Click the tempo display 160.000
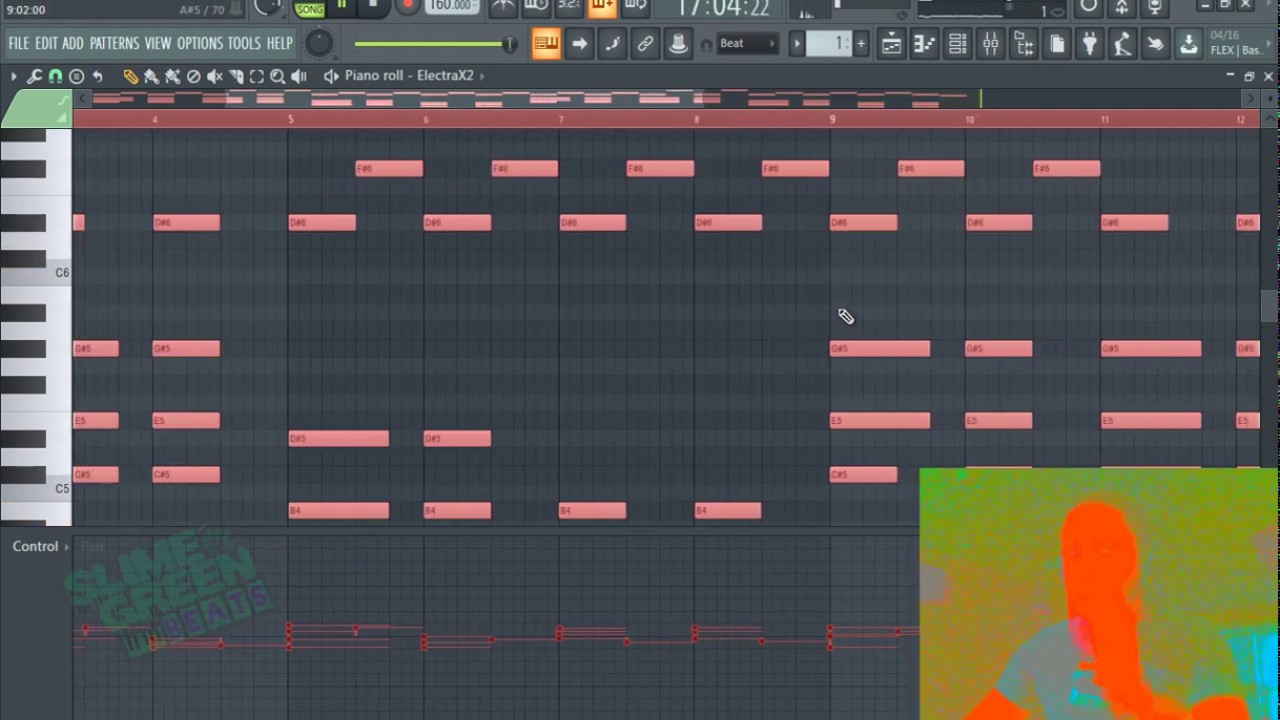 (453, 6)
